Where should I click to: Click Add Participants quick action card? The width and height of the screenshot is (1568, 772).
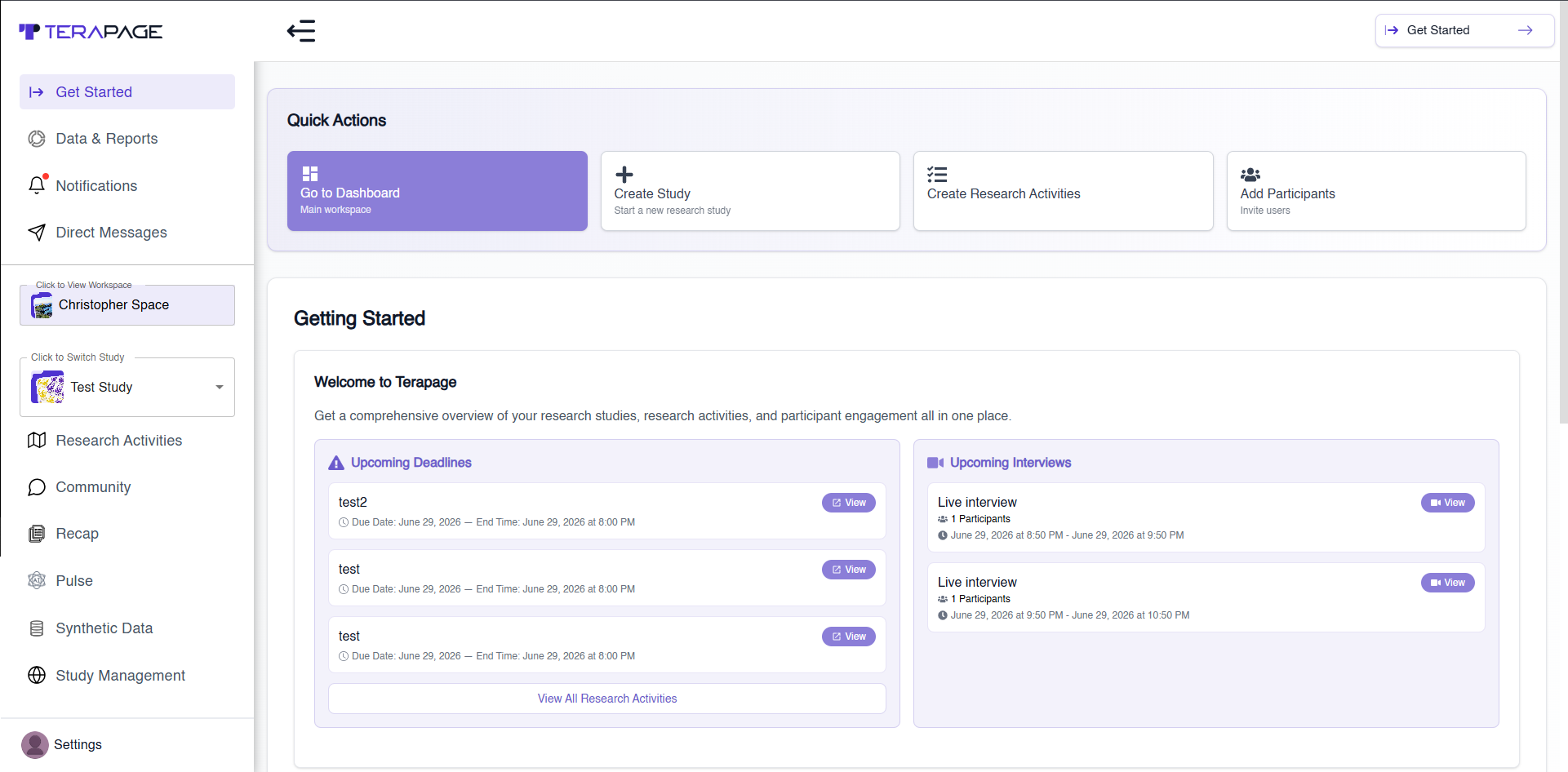coord(1376,191)
